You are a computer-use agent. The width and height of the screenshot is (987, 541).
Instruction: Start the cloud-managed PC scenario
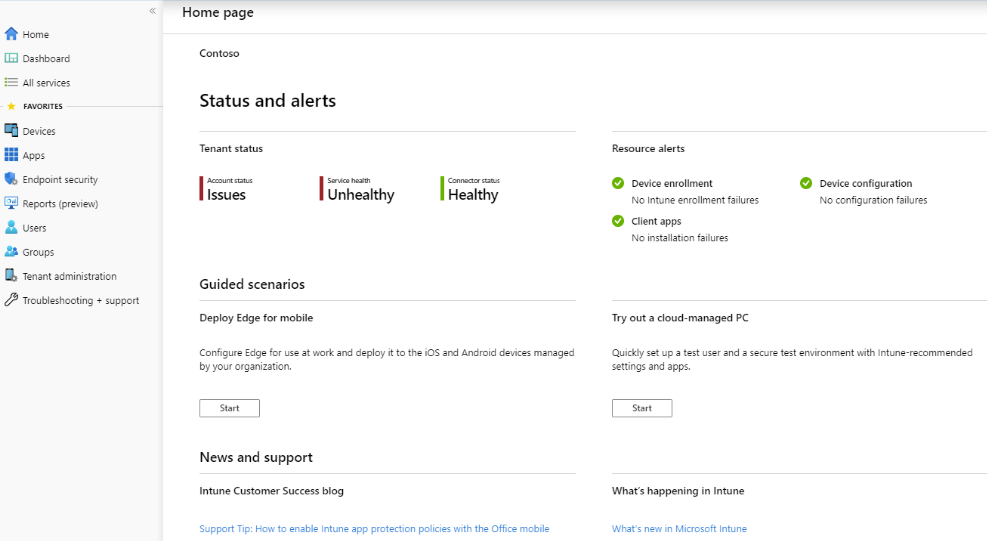641,408
